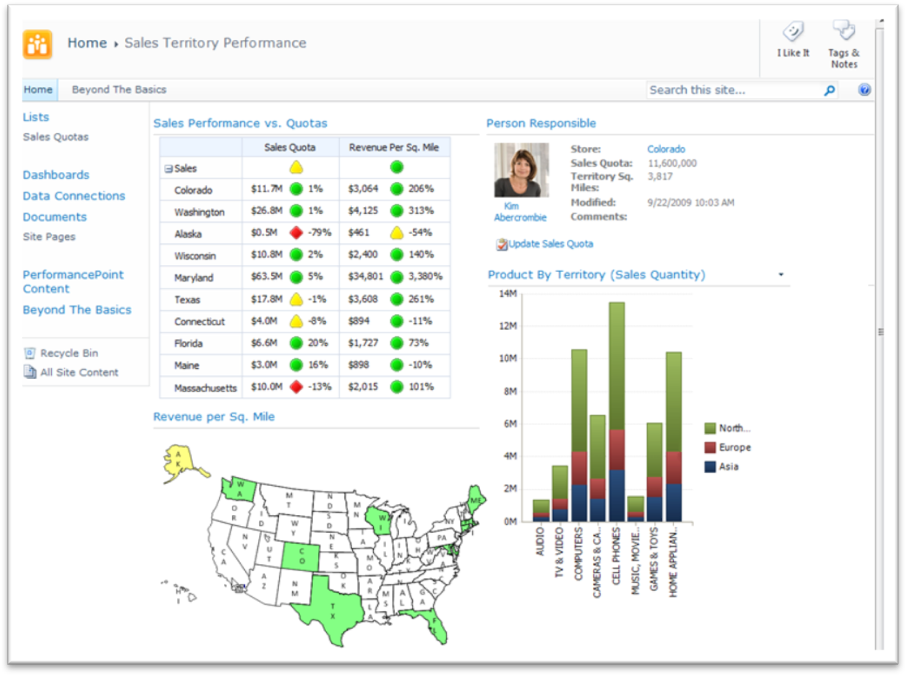The image size is (907, 676).
Task: Open Tags & Notes icon
Action: coord(843,31)
